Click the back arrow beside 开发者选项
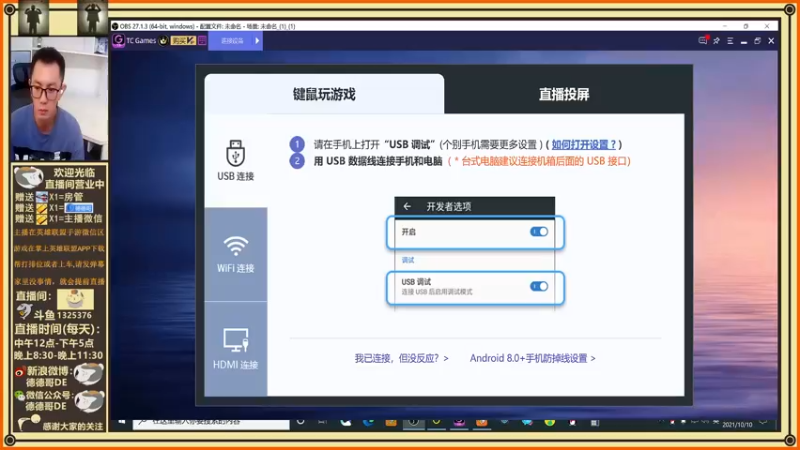Viewport: 800px width, 450px height. tap(407, 206)
